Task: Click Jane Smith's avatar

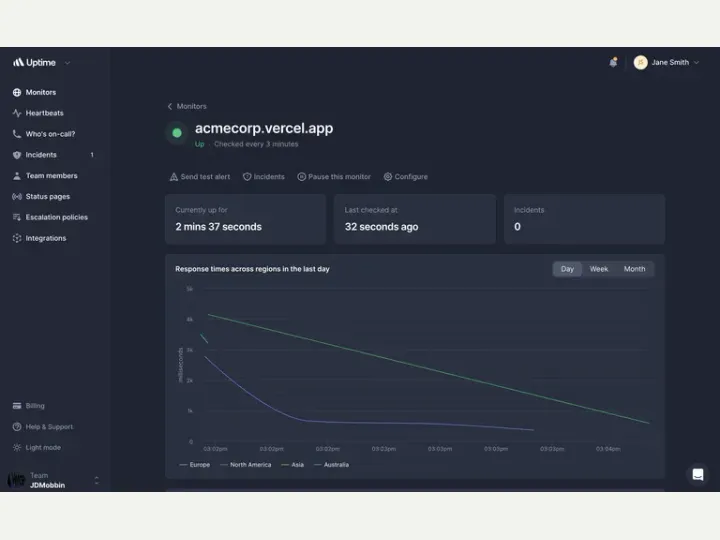Action: pos(641,62)
